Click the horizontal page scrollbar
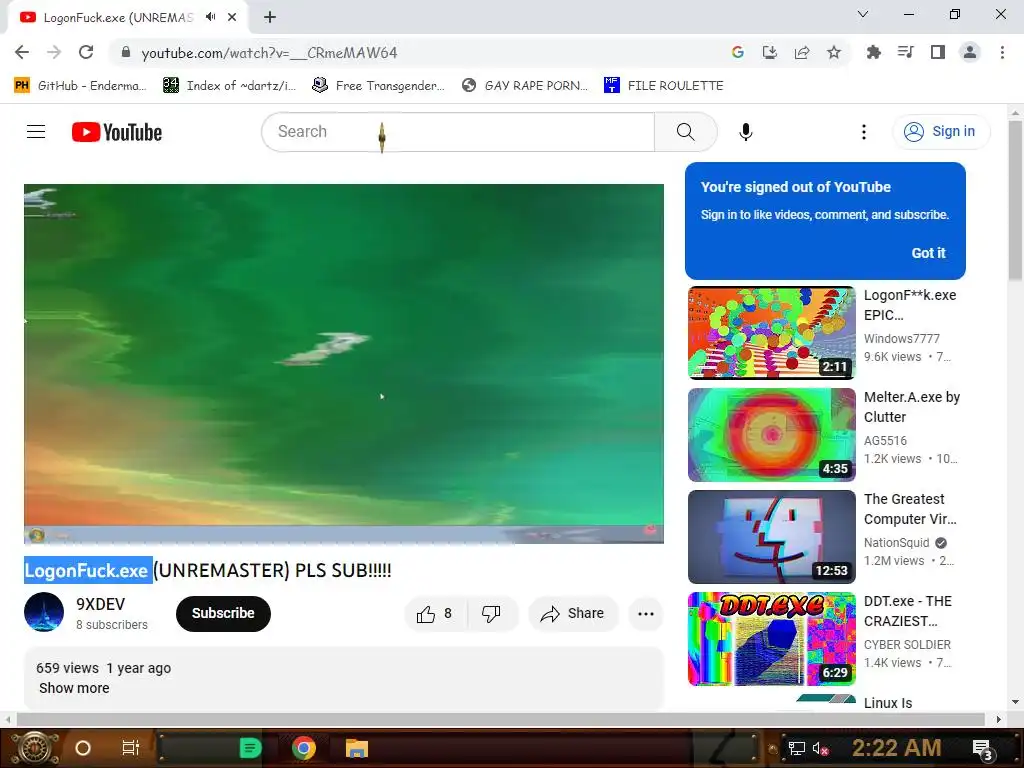This screenshot has width=1024, height=768. pyautogui.click(x=500, y=719)
